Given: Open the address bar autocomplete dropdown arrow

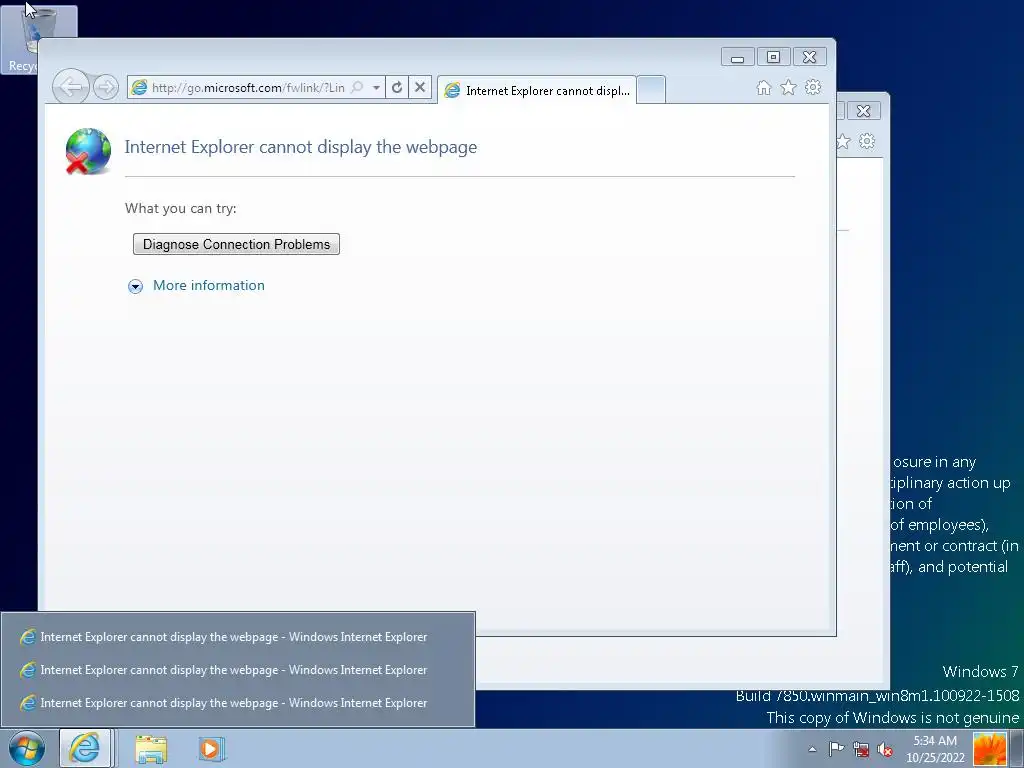Looking at the screenshot, I should pos(376,88).
